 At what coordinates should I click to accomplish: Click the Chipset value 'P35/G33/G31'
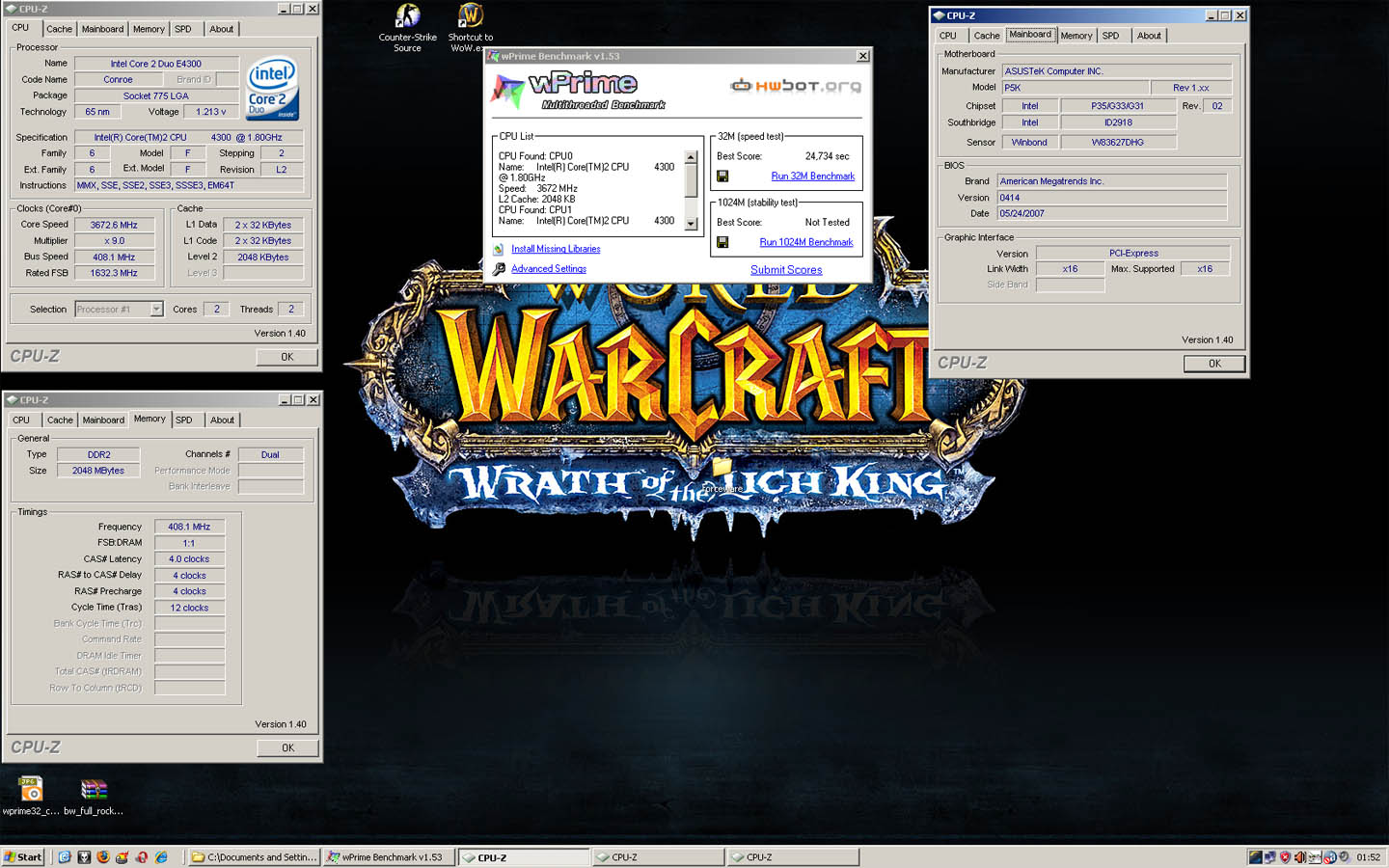click(1118, 106)
